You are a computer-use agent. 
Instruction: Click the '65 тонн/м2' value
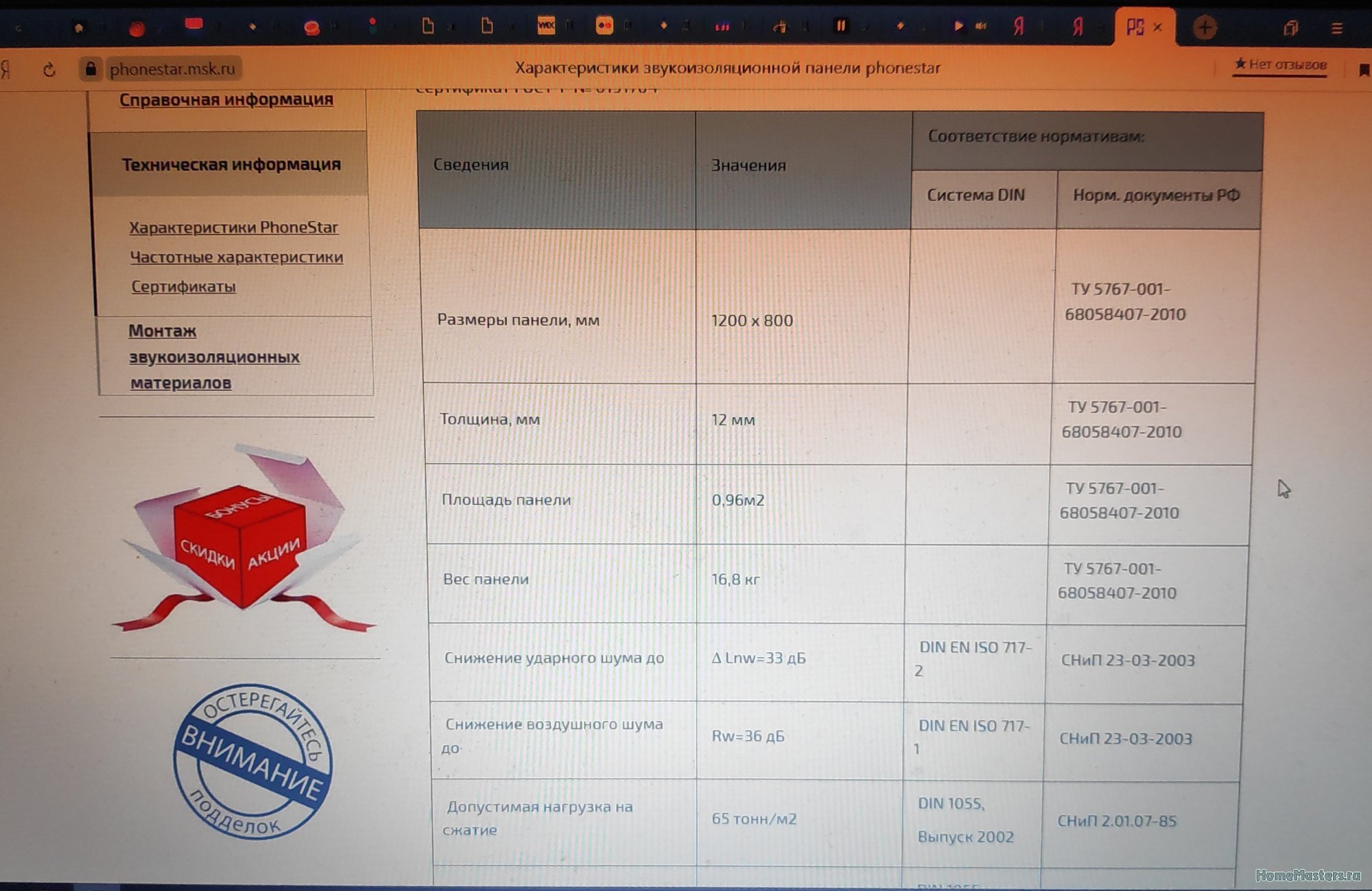tap(754, 818)
